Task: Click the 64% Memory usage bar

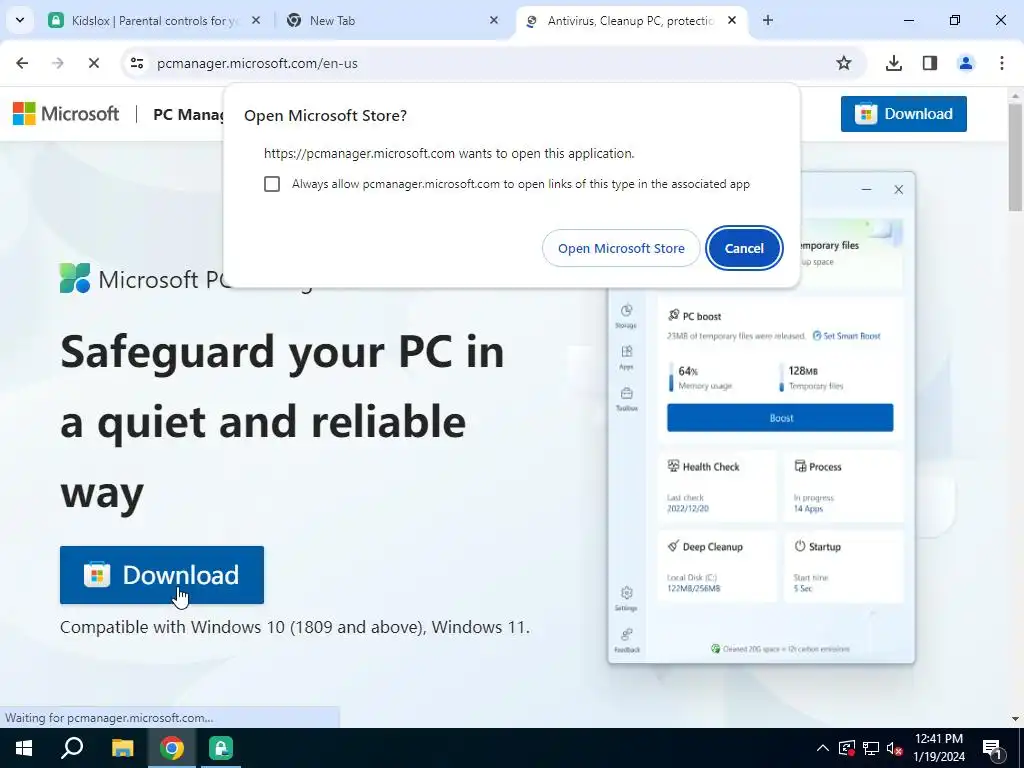Action: point(671,377)
